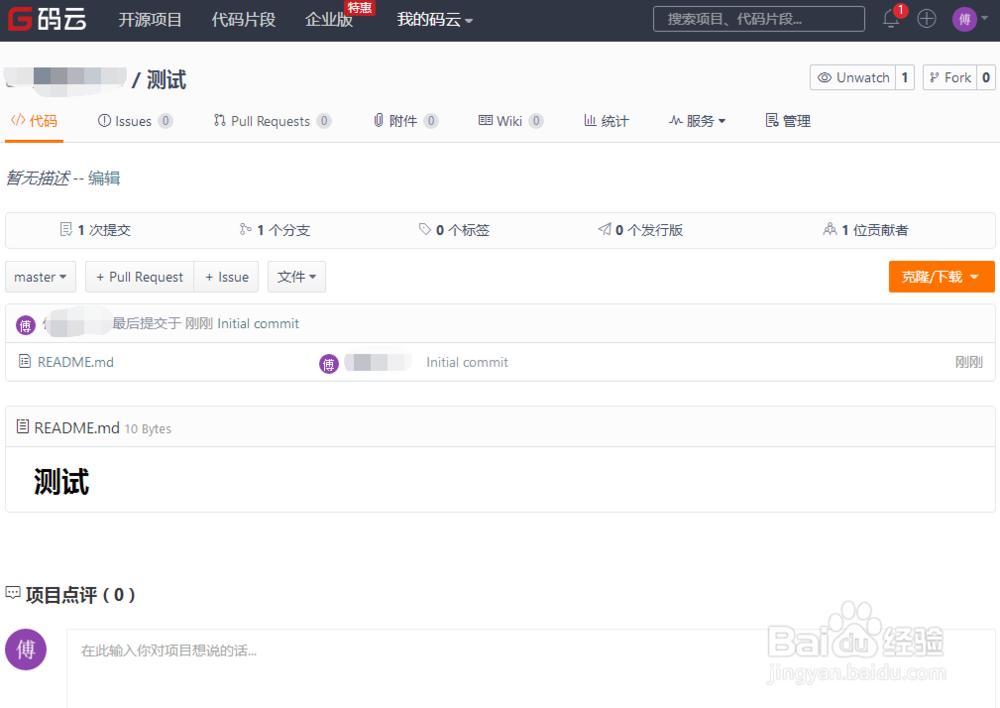Switch to the 管理 tab
The height and width of the screenshot is (708, 1000).
(x=789, y=120)
